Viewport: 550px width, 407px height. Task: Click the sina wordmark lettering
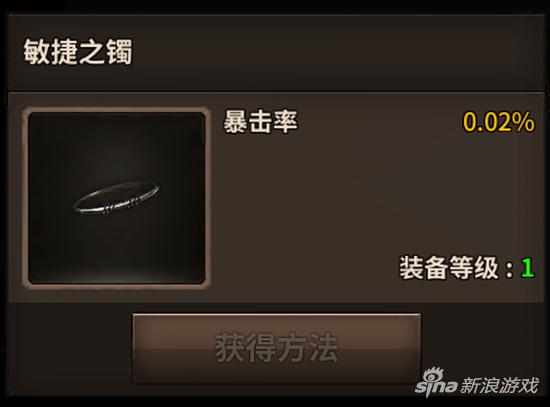pos(437,387)
